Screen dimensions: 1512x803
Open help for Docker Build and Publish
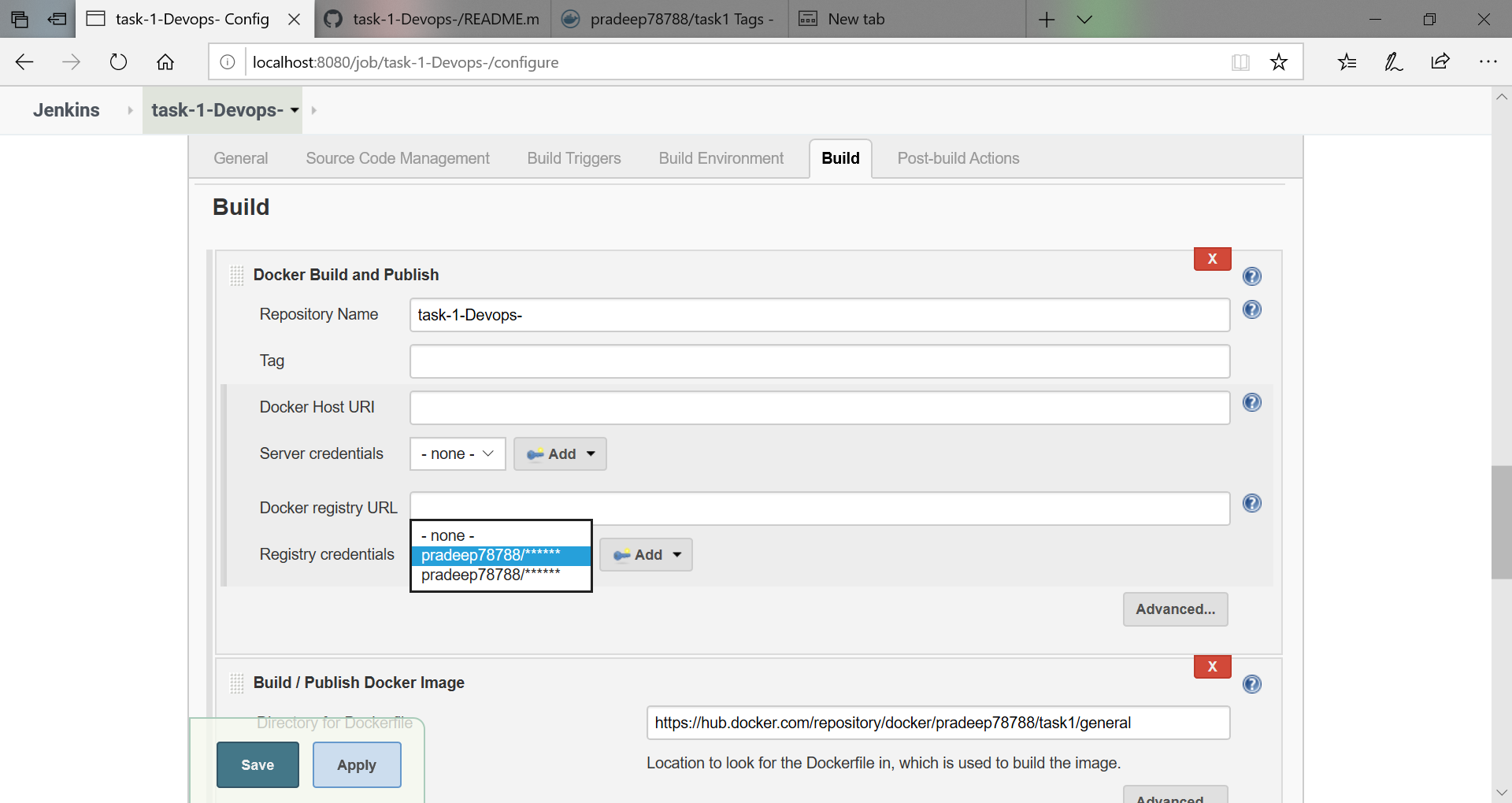tap(1251, 276)
